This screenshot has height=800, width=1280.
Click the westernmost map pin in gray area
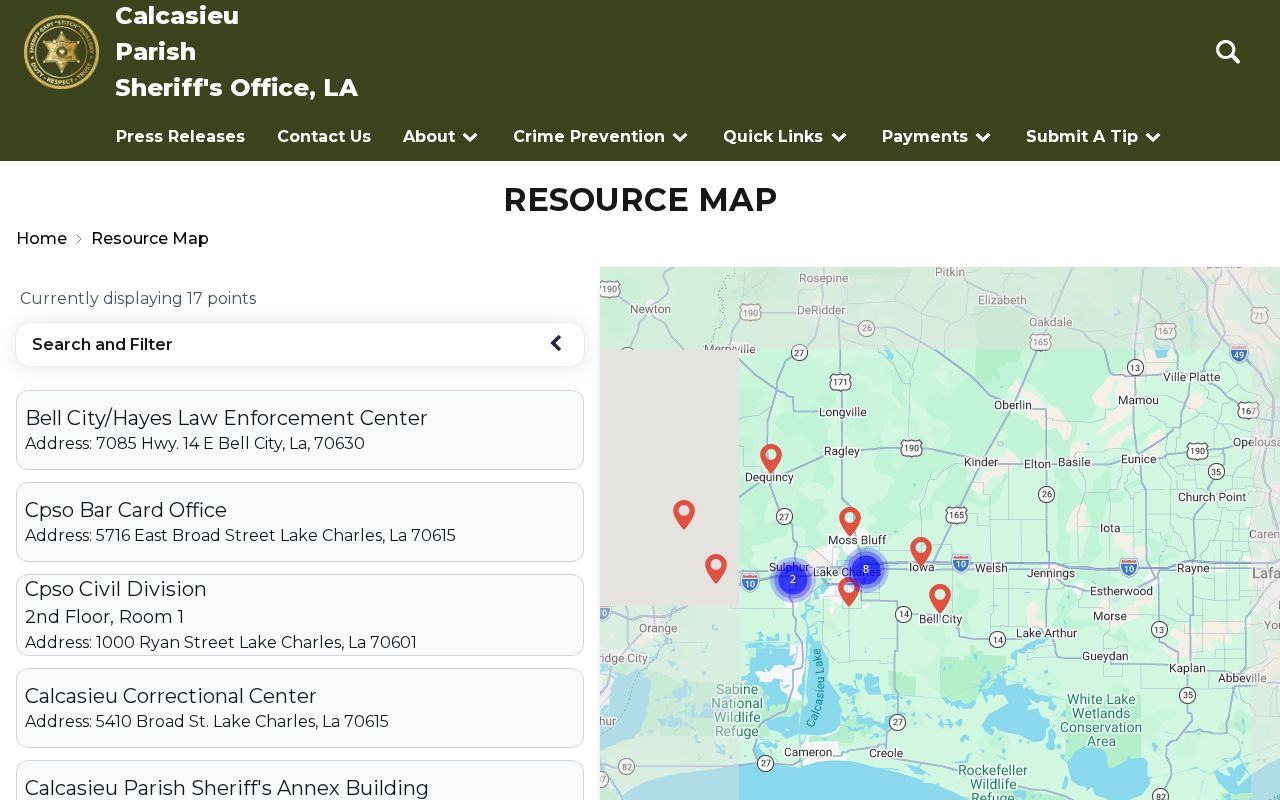coord(684,514)
